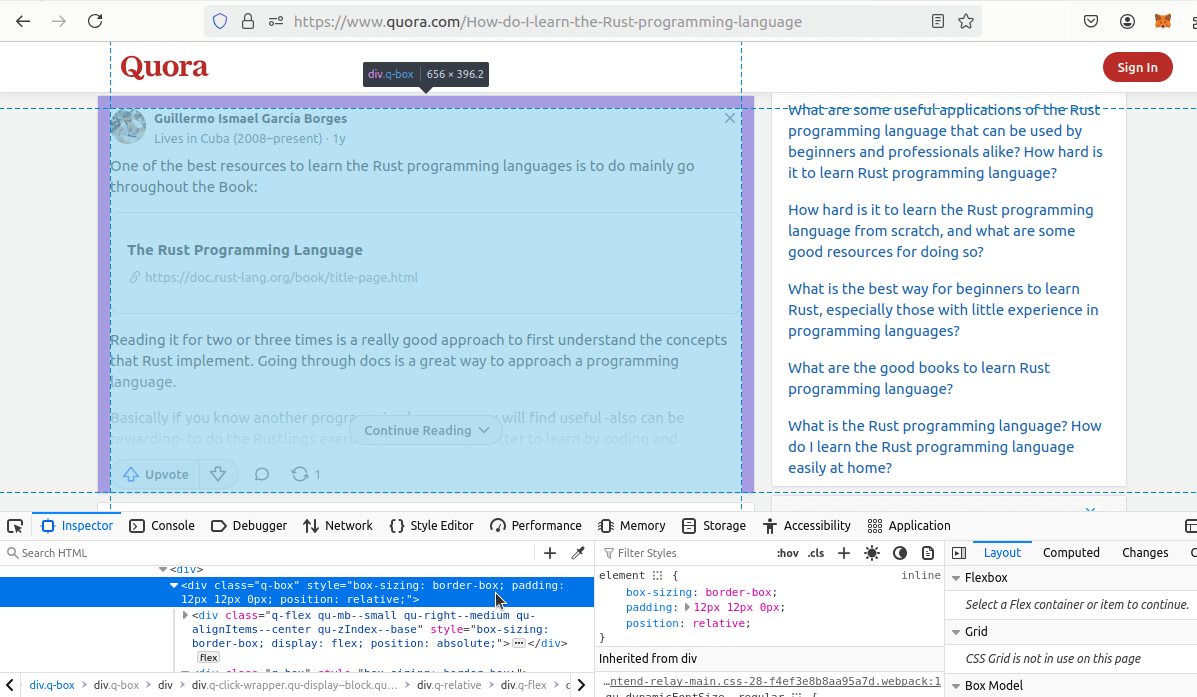Collapse the Box Model section

point(956,686)
